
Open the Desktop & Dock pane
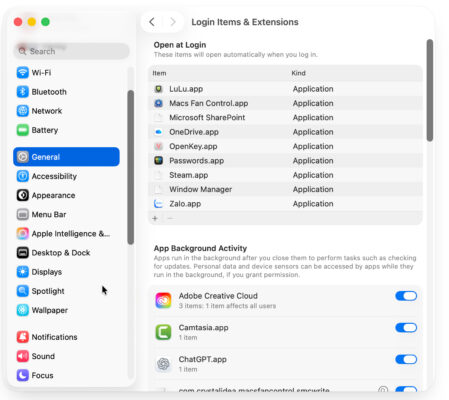[67, 253]
